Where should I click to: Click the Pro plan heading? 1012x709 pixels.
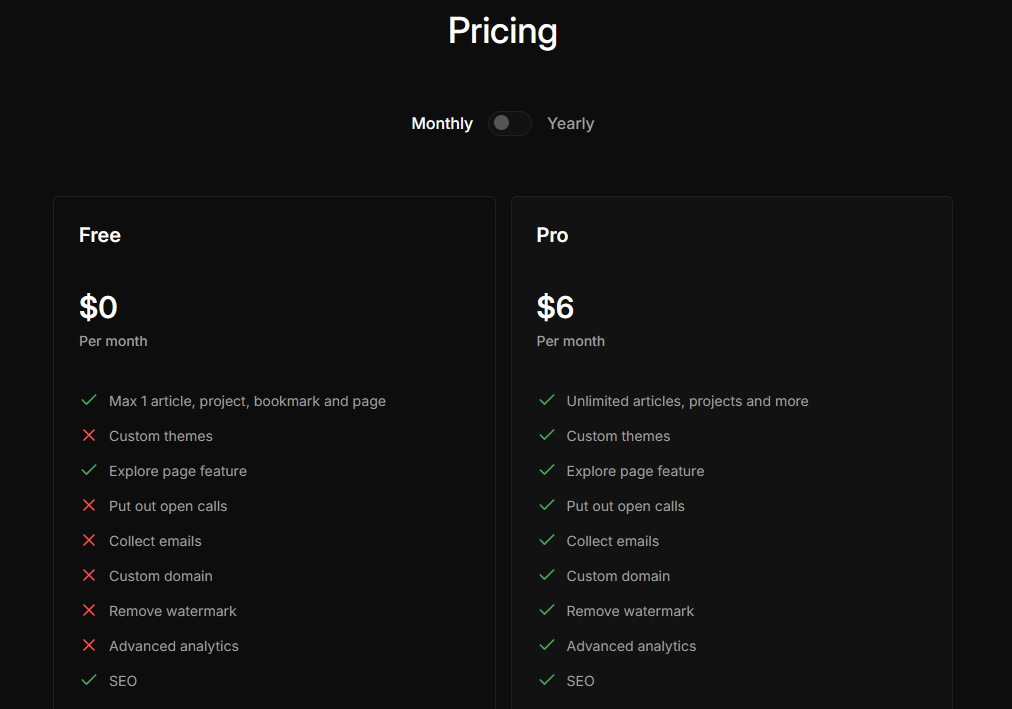(x=552, y=235)
